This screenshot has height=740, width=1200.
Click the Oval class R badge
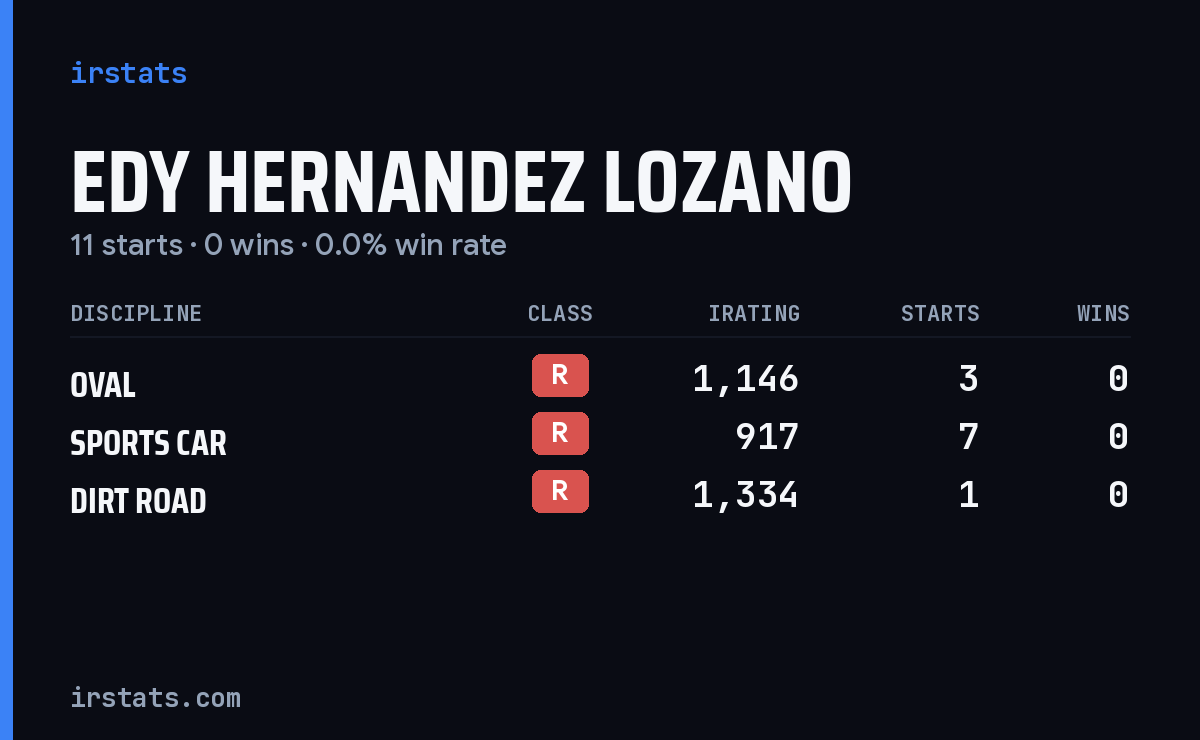coord(560,375)
